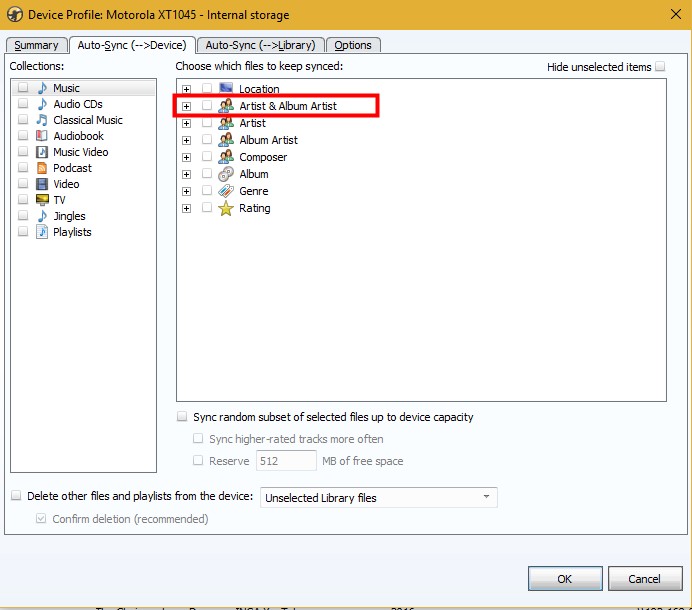The height and width of the screenshot is (610, 692).
Task: Enable Hide unselected items checkbox
Action: point(660,67)
